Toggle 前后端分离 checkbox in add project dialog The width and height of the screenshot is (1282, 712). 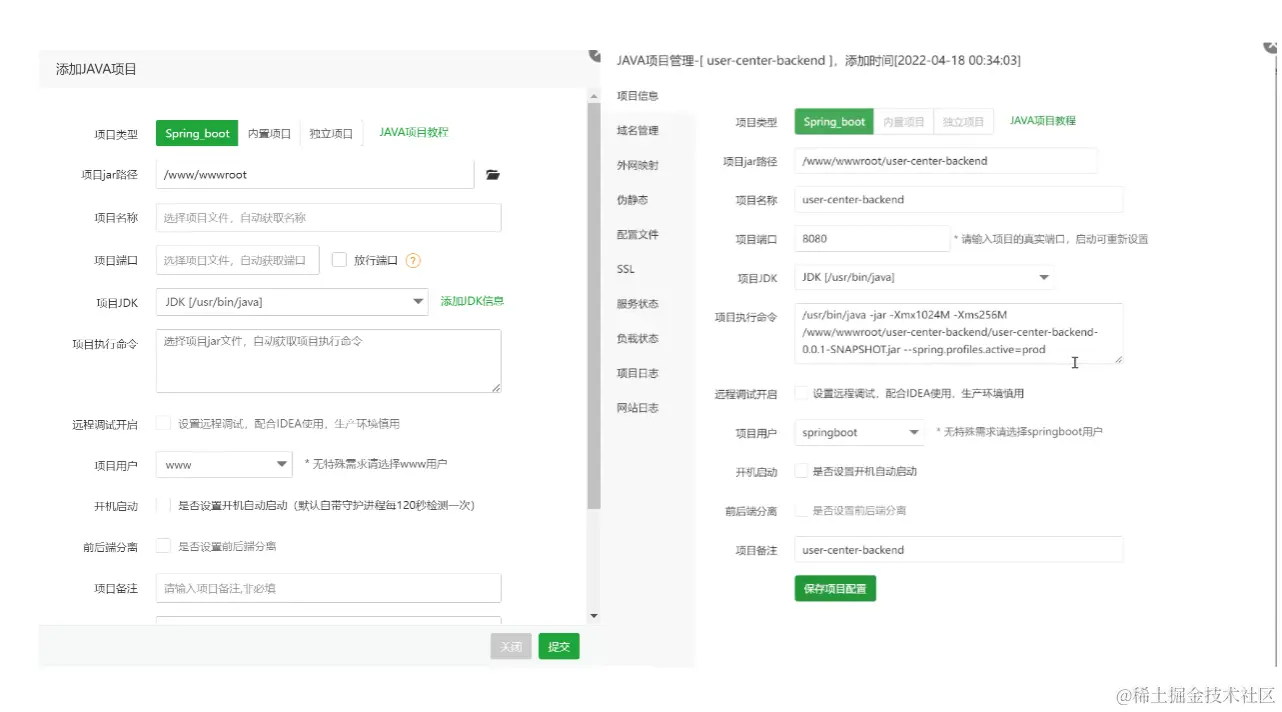tap(163, 546)
